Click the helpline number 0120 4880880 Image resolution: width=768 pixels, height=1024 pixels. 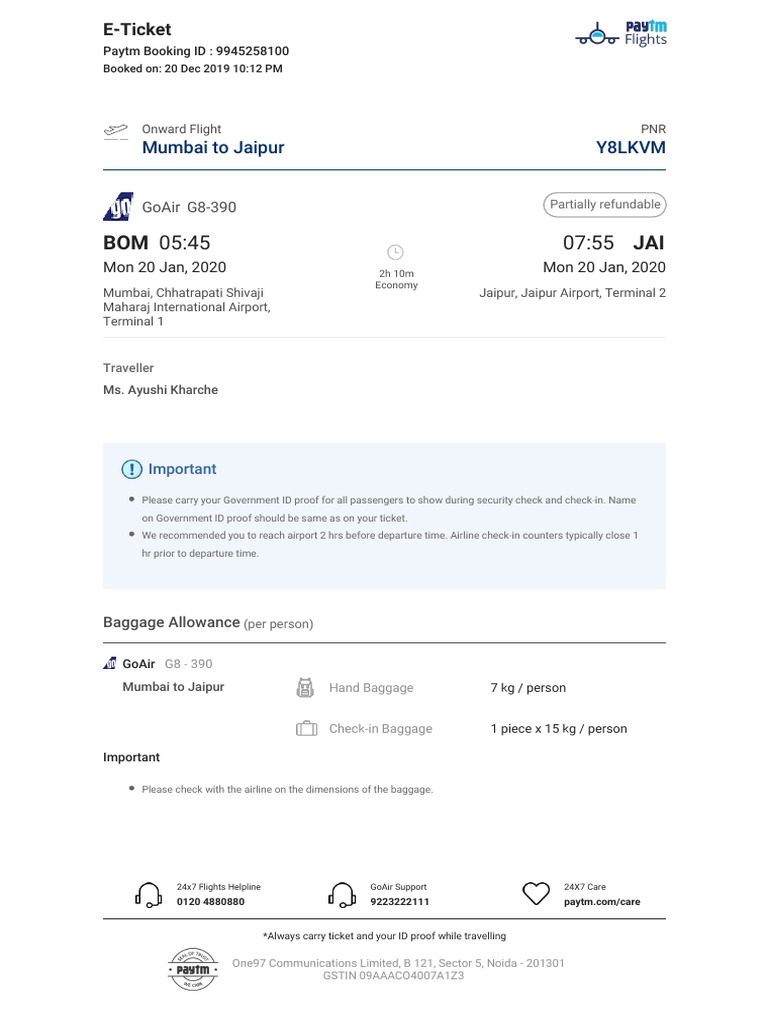(x=210, y=902)
